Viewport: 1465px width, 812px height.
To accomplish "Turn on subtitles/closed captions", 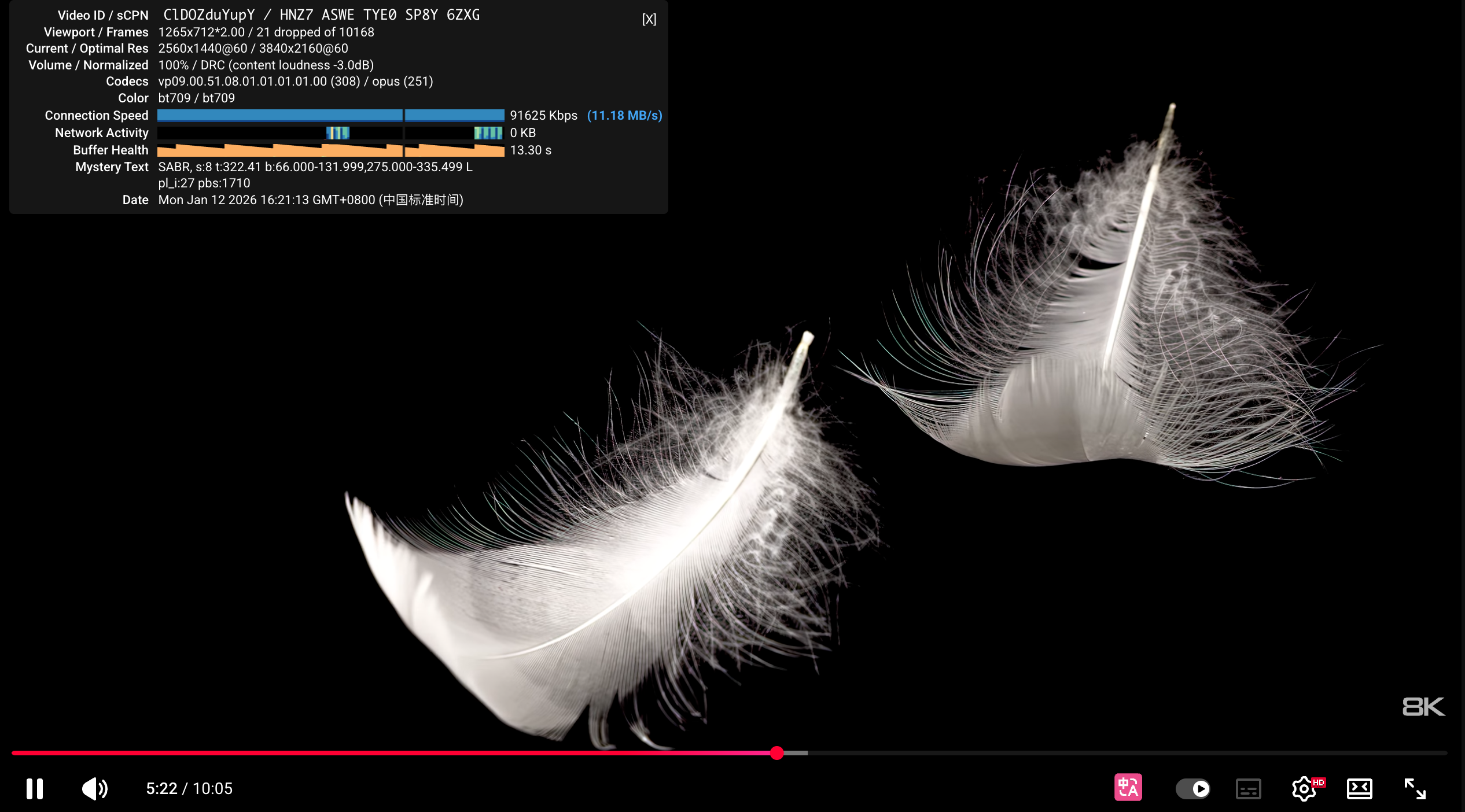I will 1248,789.
